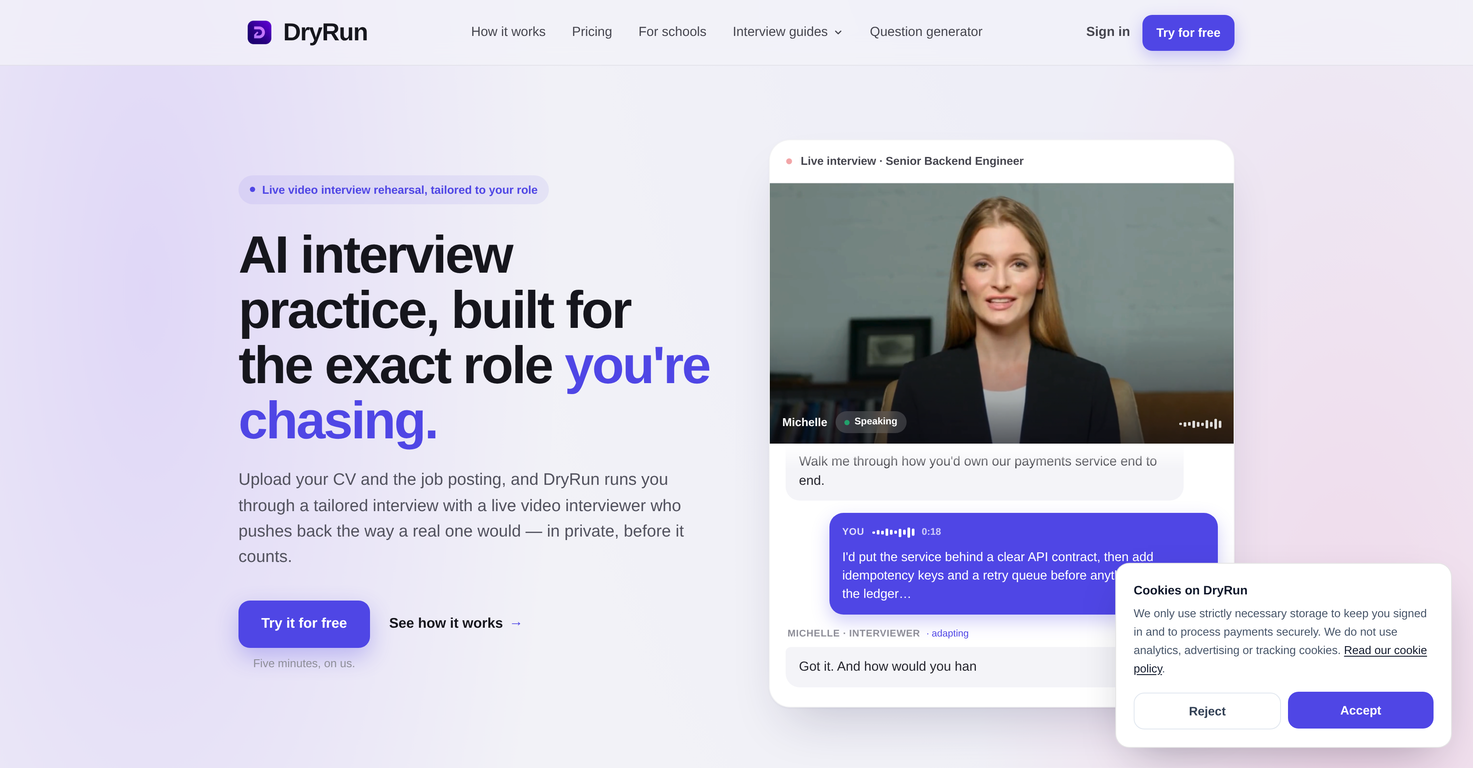The width and height of the screenshot is (1473, 768).
Task: Open the Question generator page
Action: click(926, 32)
